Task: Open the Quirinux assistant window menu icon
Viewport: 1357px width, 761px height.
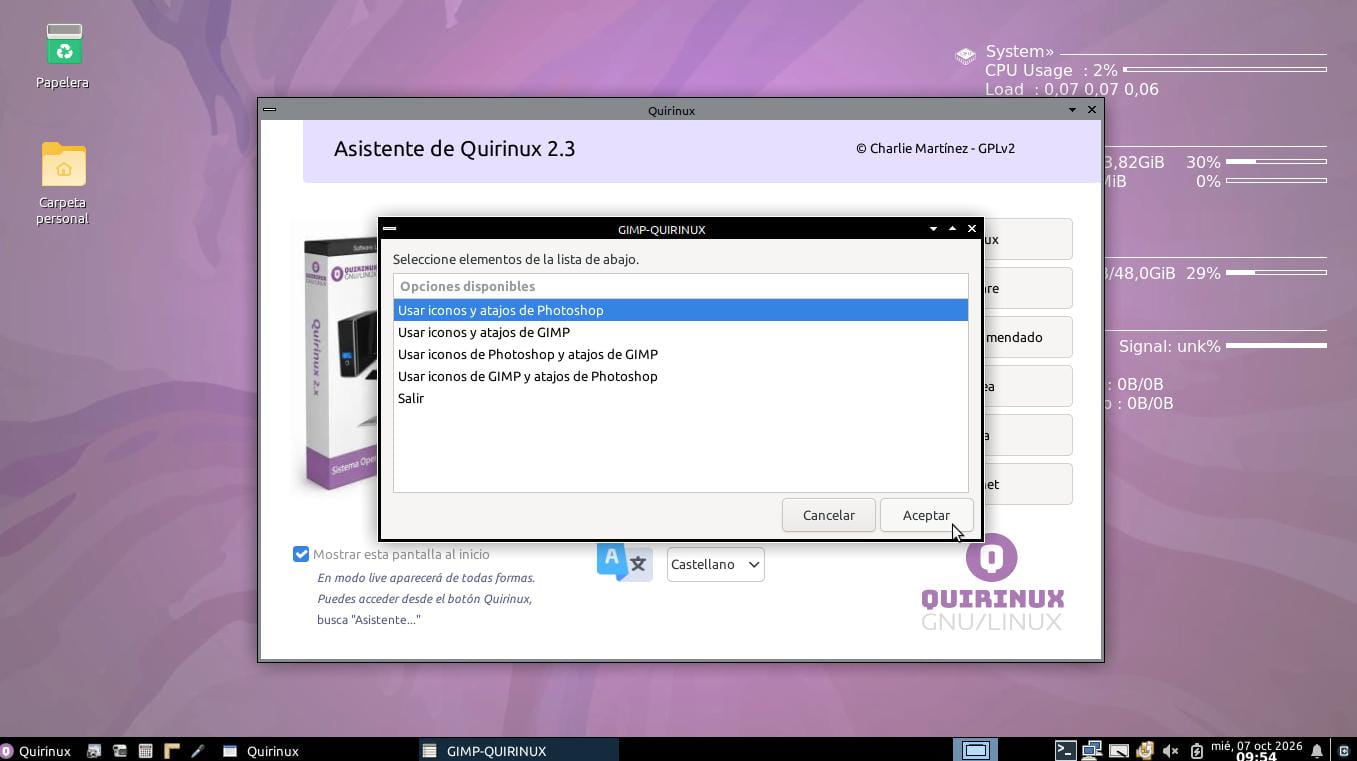Action: coord(269,110)
